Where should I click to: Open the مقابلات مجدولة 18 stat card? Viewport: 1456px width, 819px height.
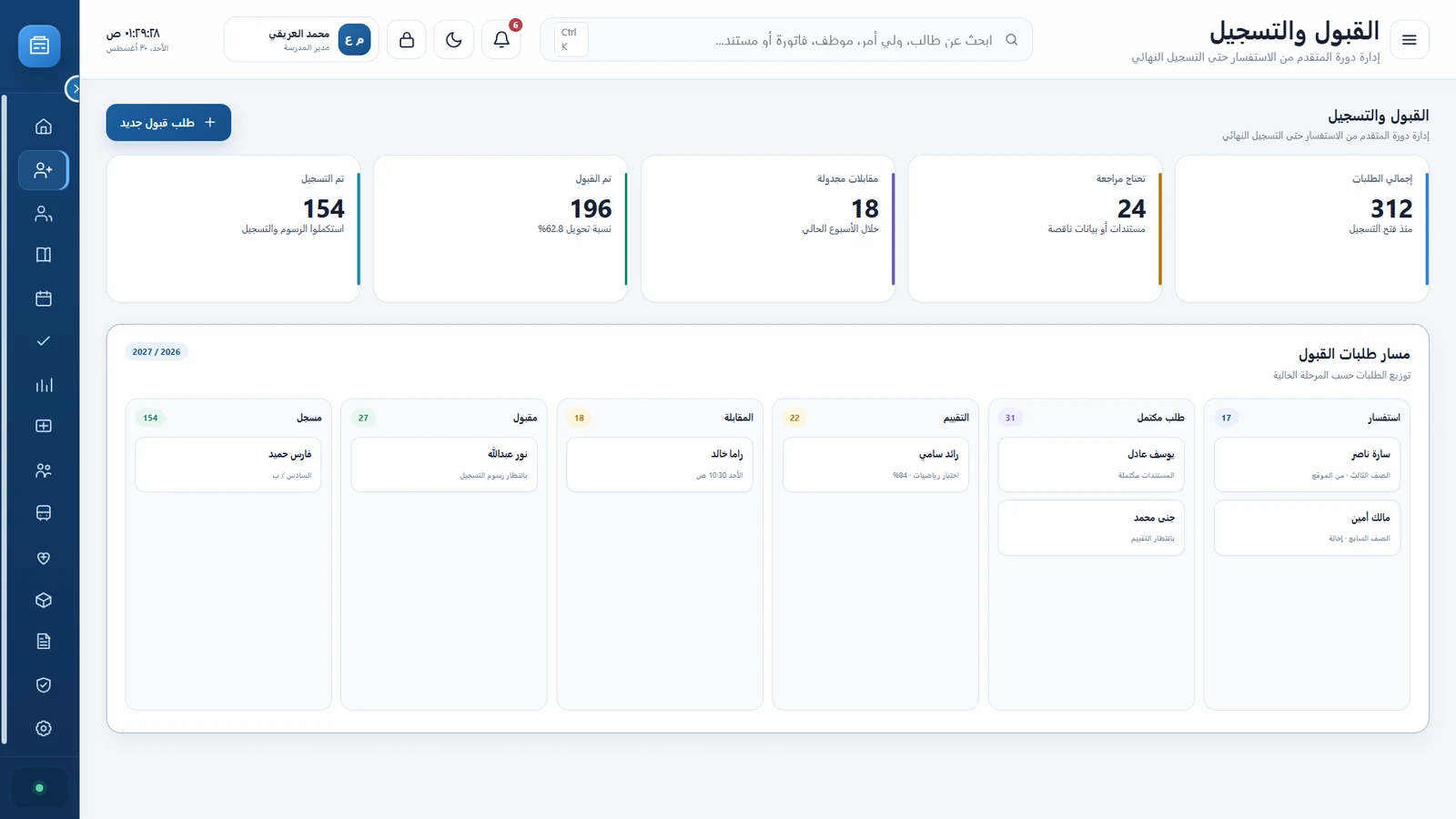(x=768, y=228)
